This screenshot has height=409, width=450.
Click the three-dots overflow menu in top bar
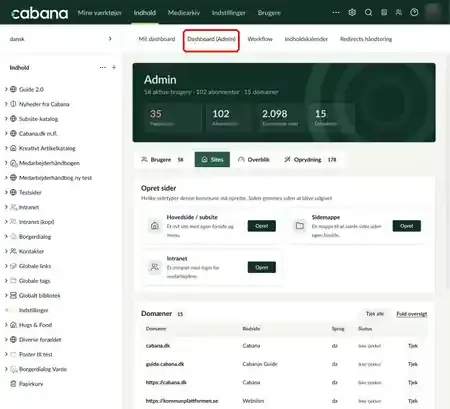336,13
